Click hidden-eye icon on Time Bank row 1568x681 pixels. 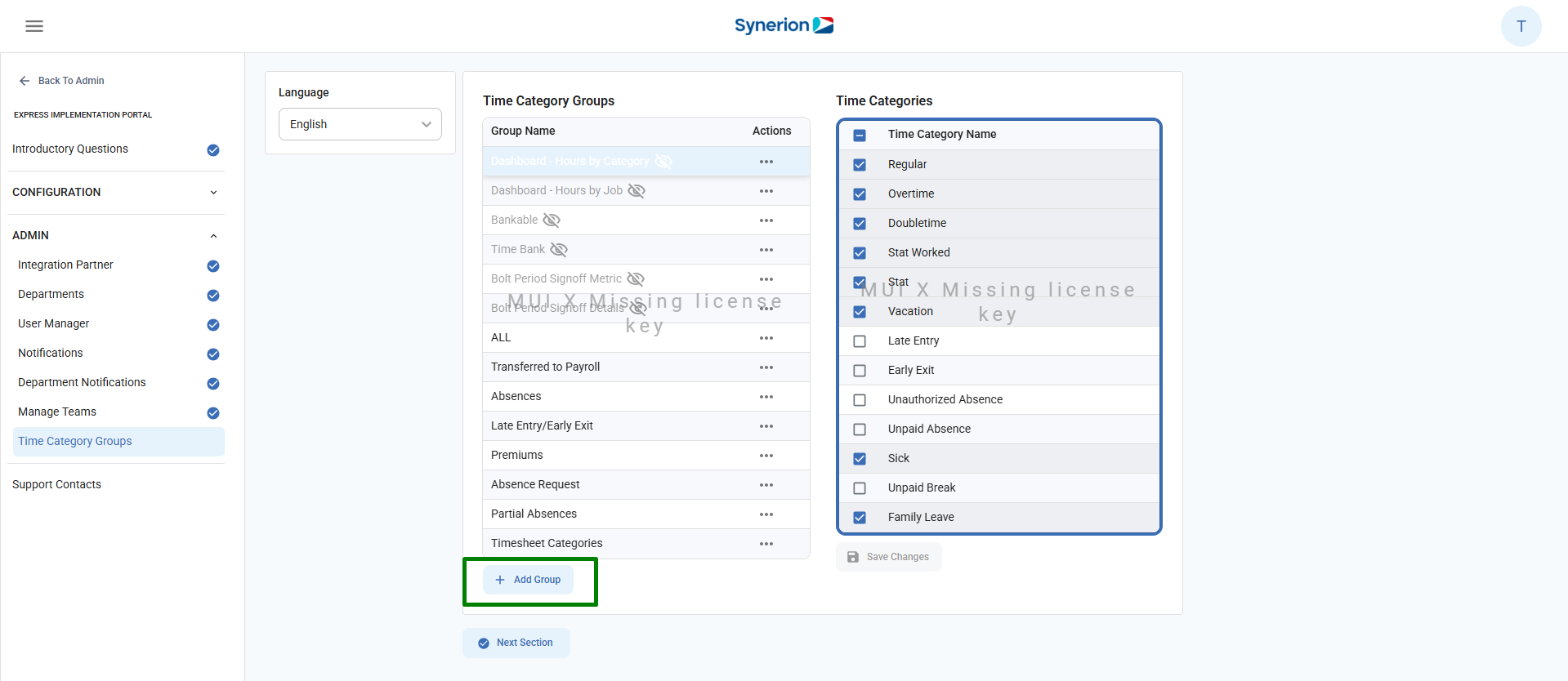click(x=559, y=250)
